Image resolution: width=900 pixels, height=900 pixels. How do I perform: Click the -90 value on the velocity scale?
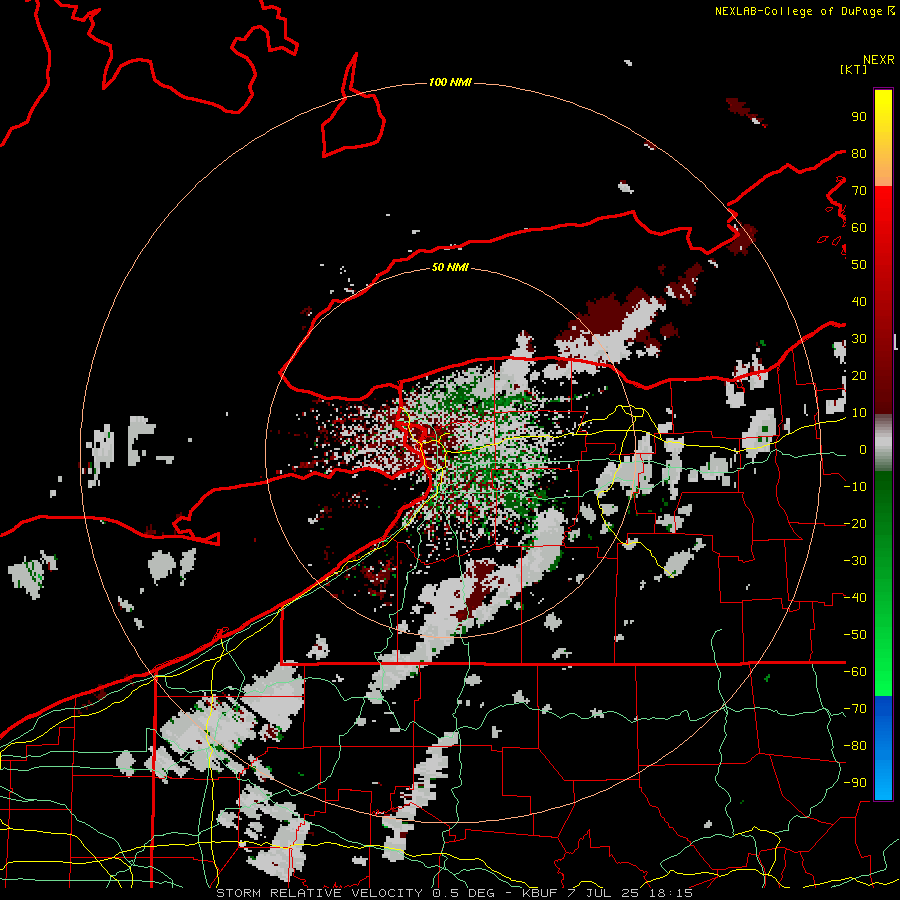pyautogui.click(x=855, y=783)
